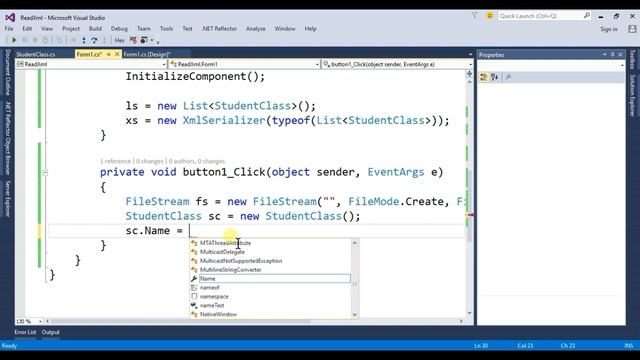
Task: Open the Help menu
Action: click(x=311, y=29)
